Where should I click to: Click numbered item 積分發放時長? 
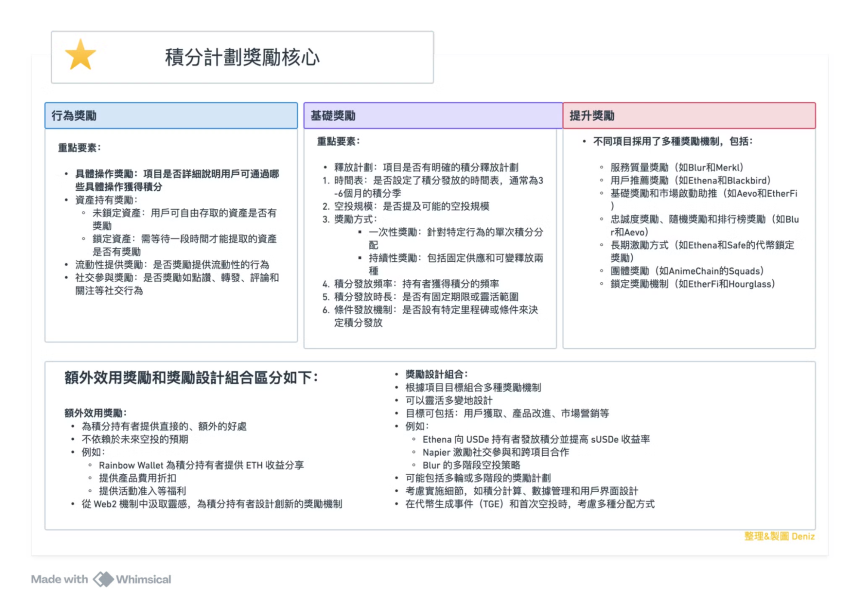coord(426,296)
